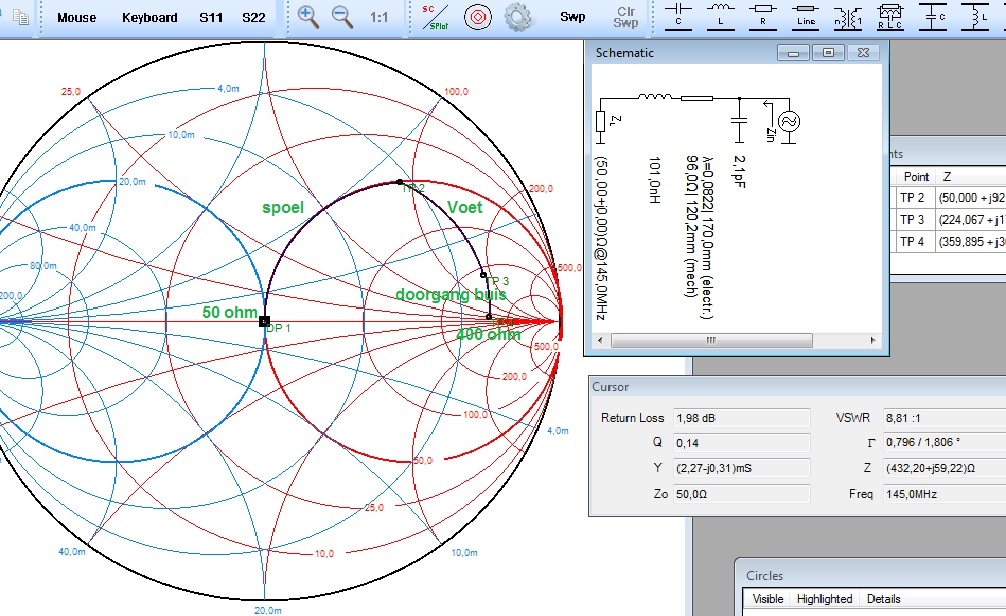Open settings with the gear icon
1006x616 pixels.
click(517, 17)
